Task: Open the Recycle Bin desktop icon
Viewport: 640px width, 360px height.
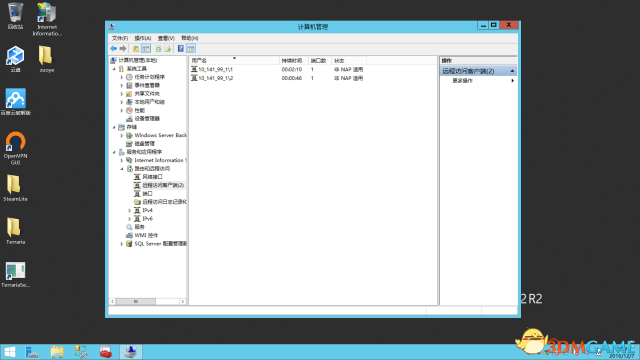Action: click(16, 16)
